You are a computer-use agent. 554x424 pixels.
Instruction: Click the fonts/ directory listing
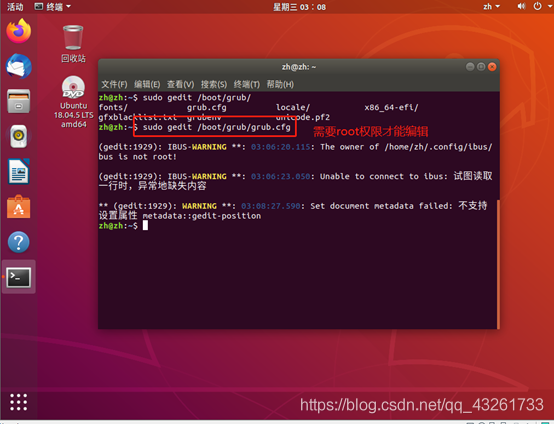point(113,107)
